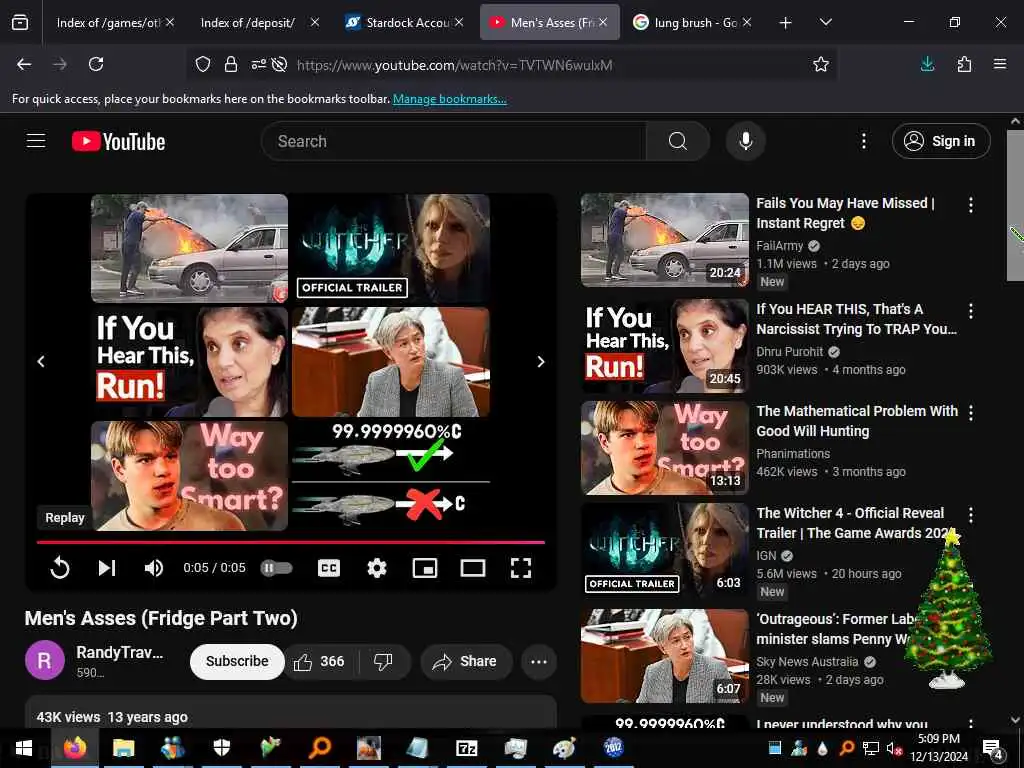
Task: Open the player settings gear
Action: (377, 568)
